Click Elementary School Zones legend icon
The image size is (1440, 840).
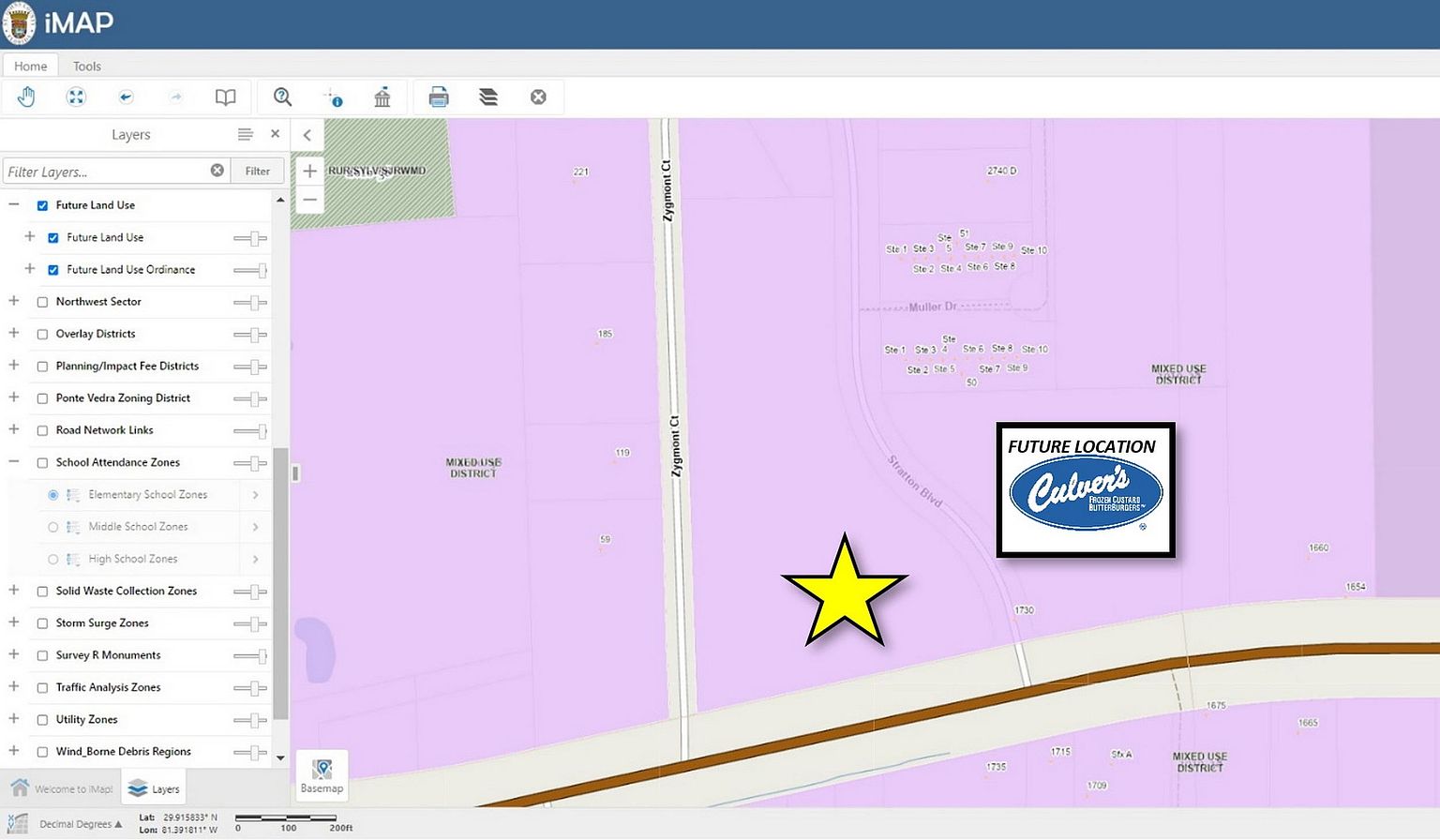click(x=73, y=494)
